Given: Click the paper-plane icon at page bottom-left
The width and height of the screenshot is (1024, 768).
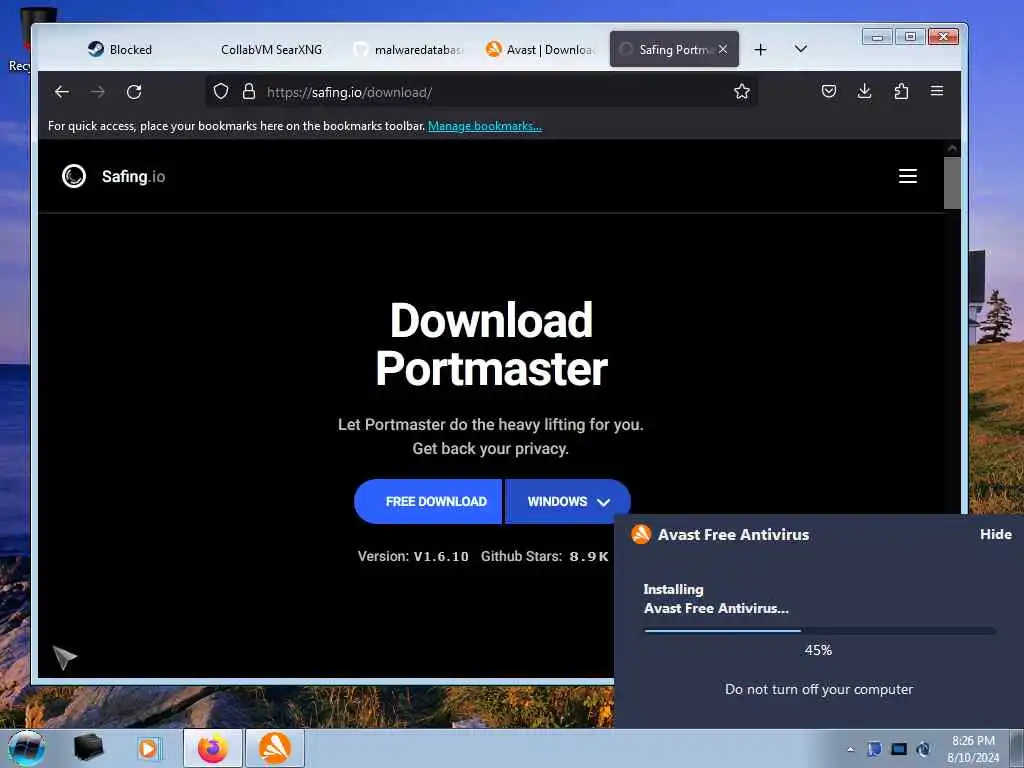Looking at the screenshot, I should tap(64, 657).
